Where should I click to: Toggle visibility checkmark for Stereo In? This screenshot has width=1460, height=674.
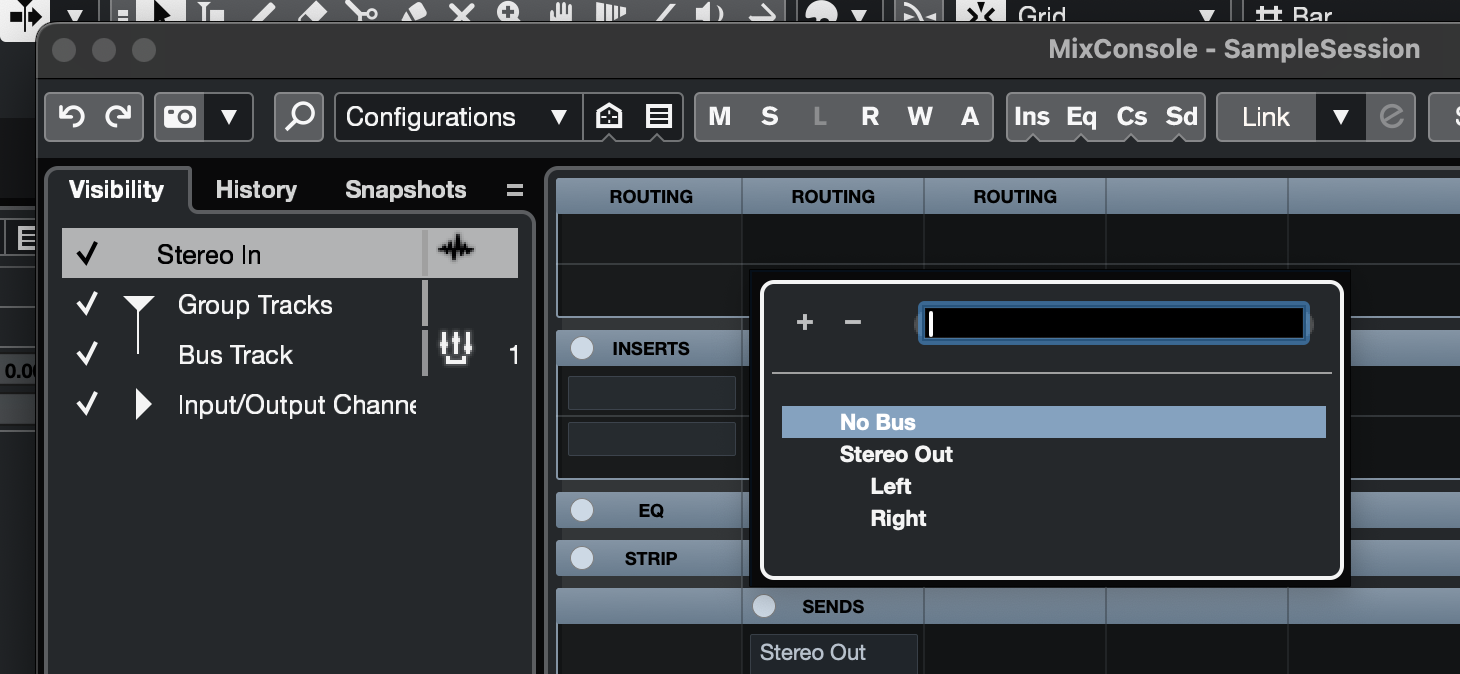(x=87, y=254)
